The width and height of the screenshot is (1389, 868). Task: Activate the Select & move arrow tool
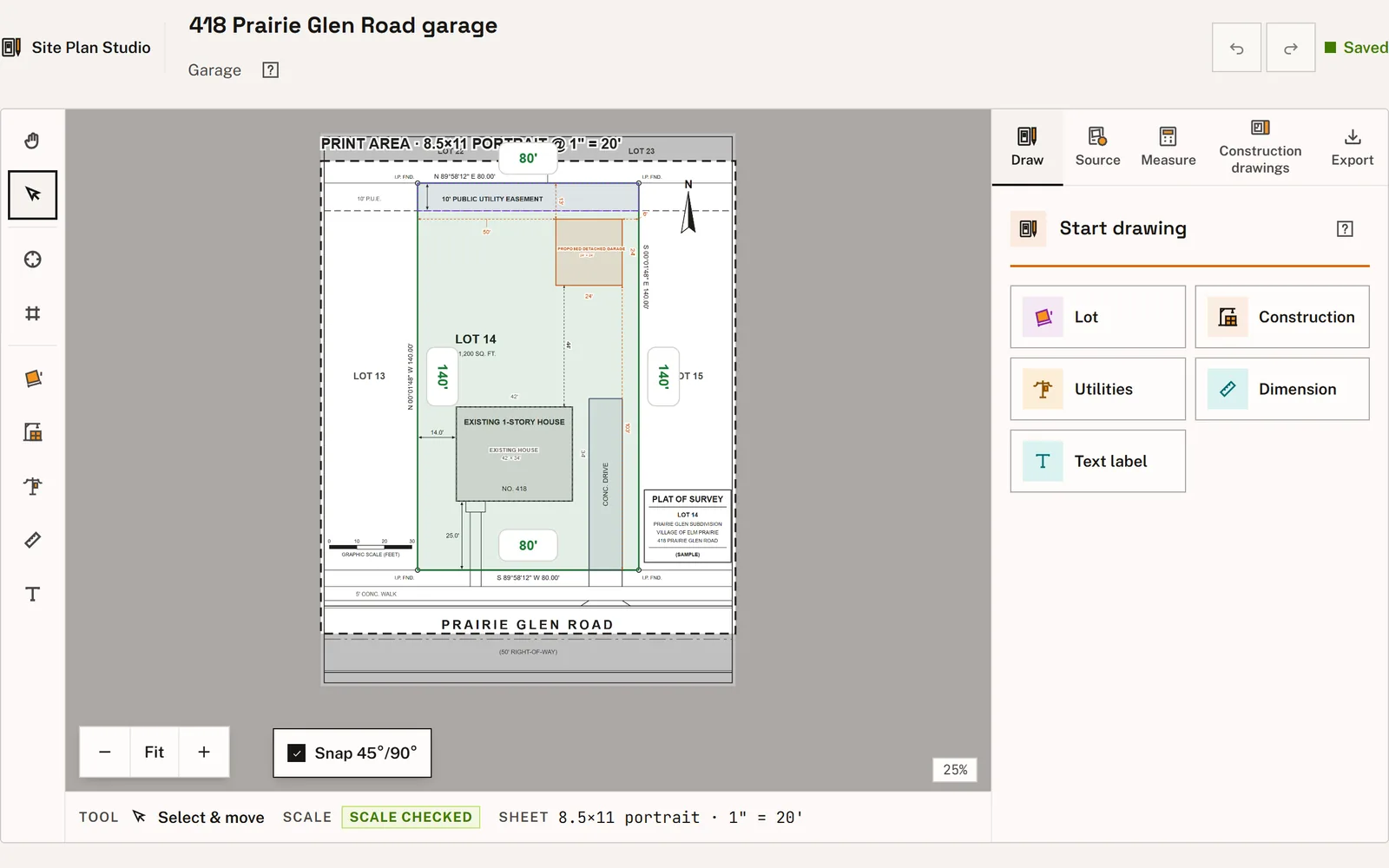click(x=33, y=194)
